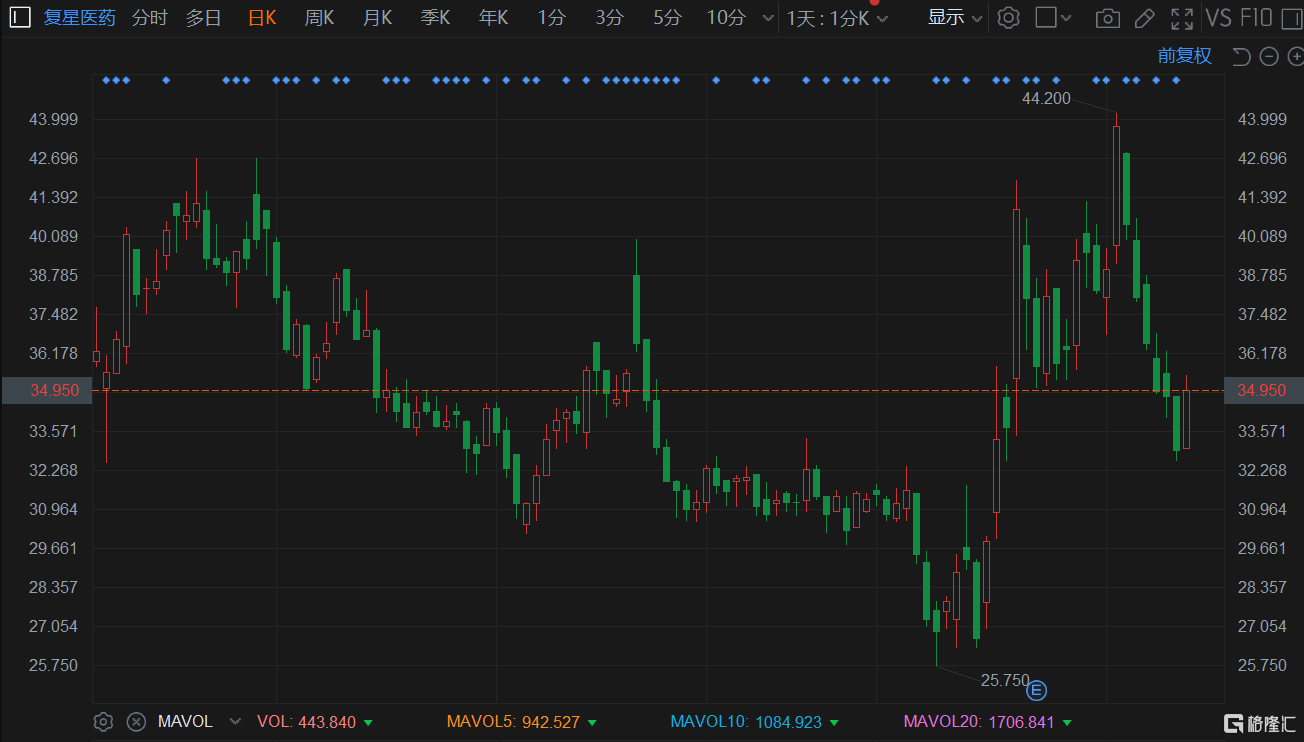Click the undo arrow icon
This screenshot has height=742, width=1304.
click(1241, 57)
